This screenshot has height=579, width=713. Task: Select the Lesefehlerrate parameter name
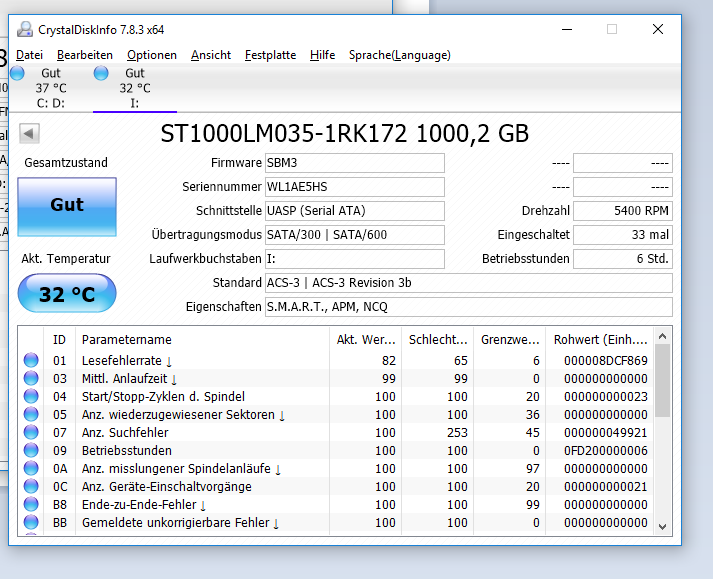coord(121,361)
